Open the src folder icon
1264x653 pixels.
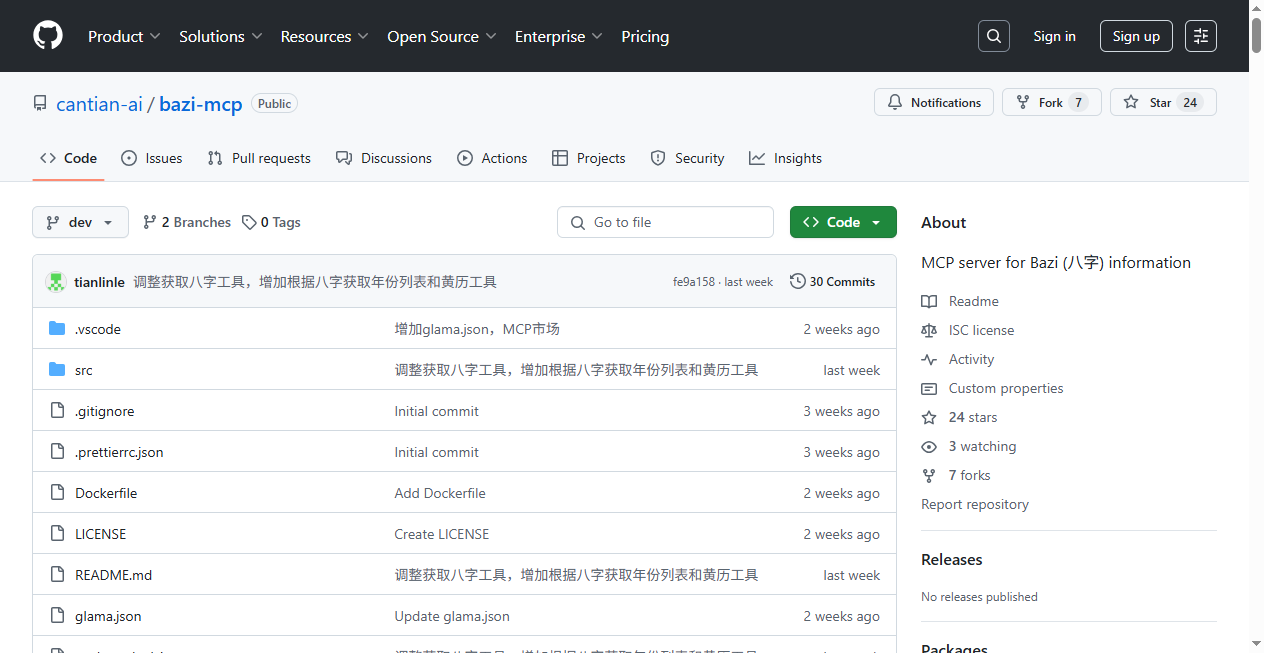[57, 370]
